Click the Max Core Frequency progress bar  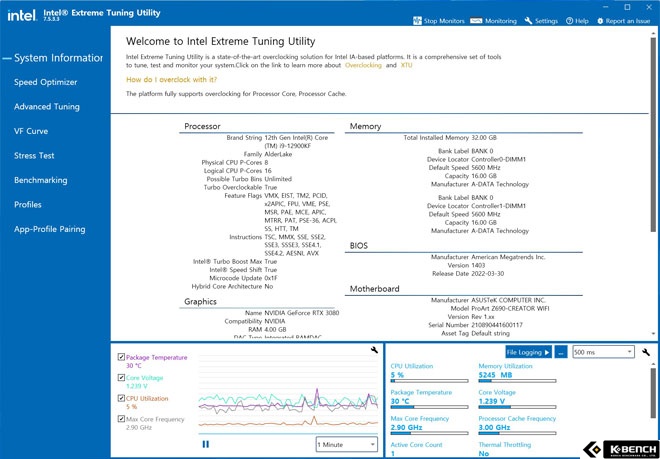click(x=429, y=433)
